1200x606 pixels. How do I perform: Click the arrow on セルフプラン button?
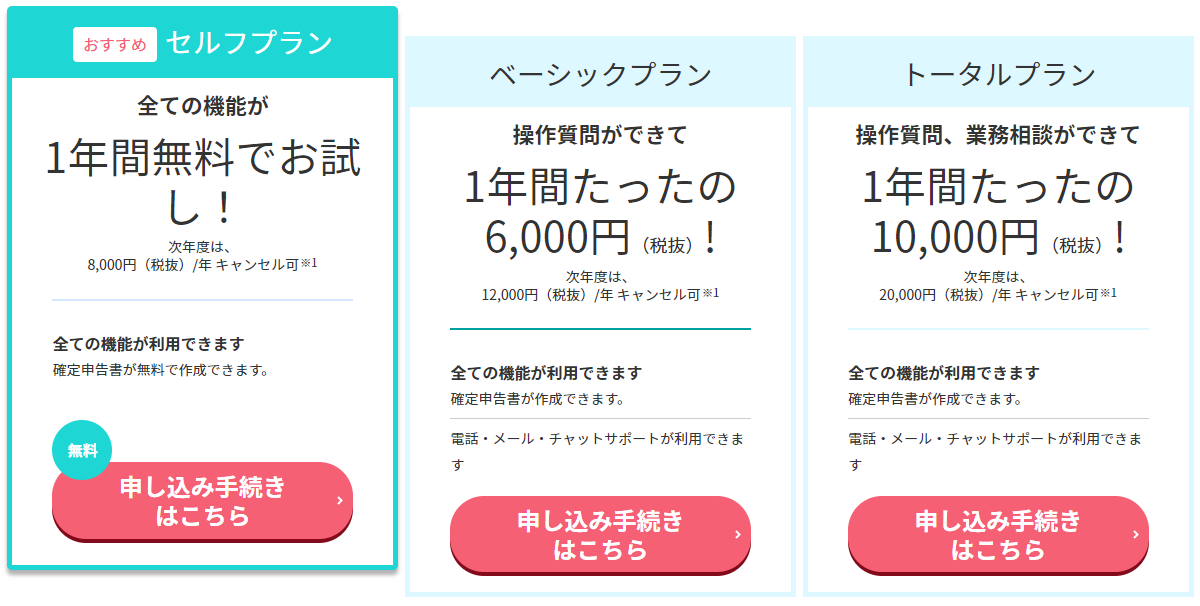coord(340,501)
